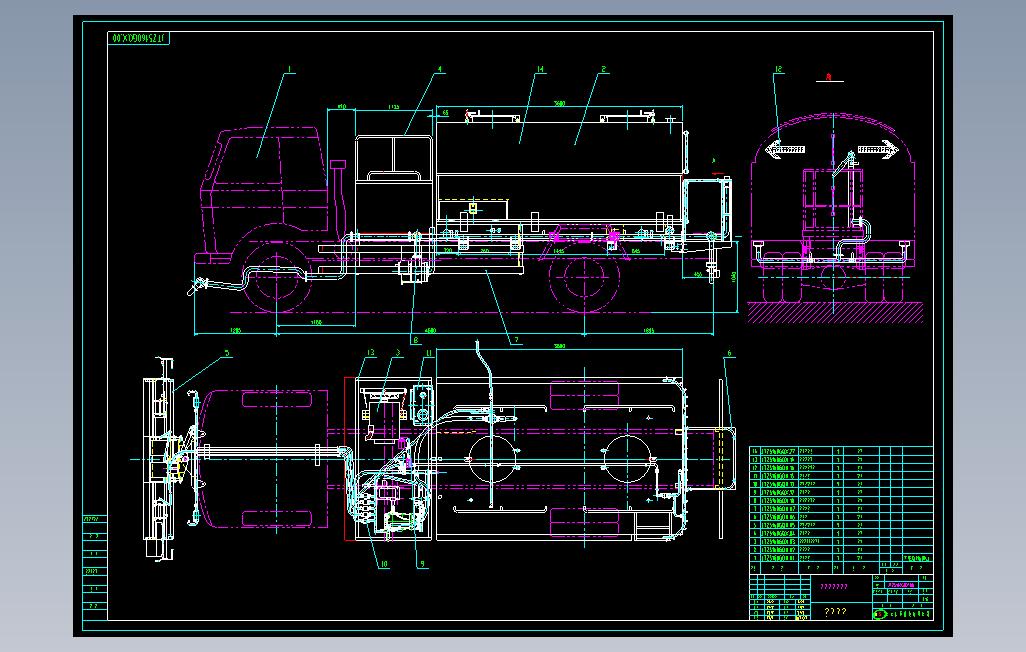Click callout number 6 near the rear platform
This screenshot has height=652, width=1026.
click(x=730, y=353)
